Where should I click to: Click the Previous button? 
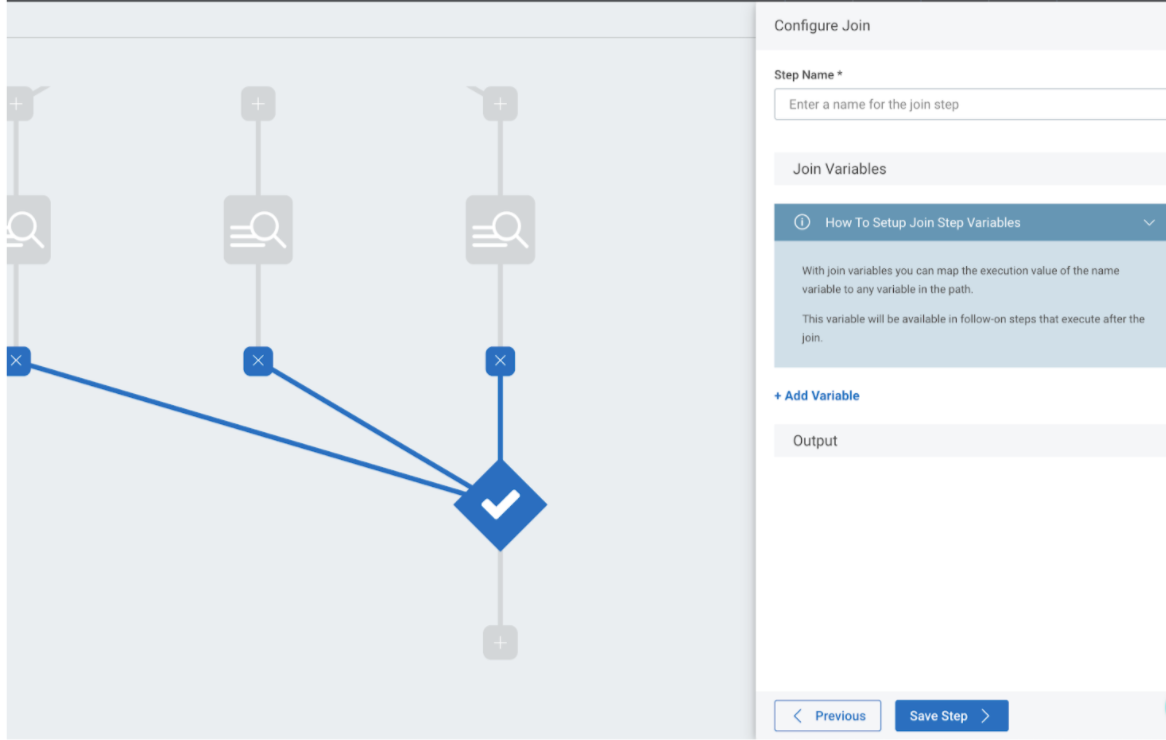[x=827, y=716]
